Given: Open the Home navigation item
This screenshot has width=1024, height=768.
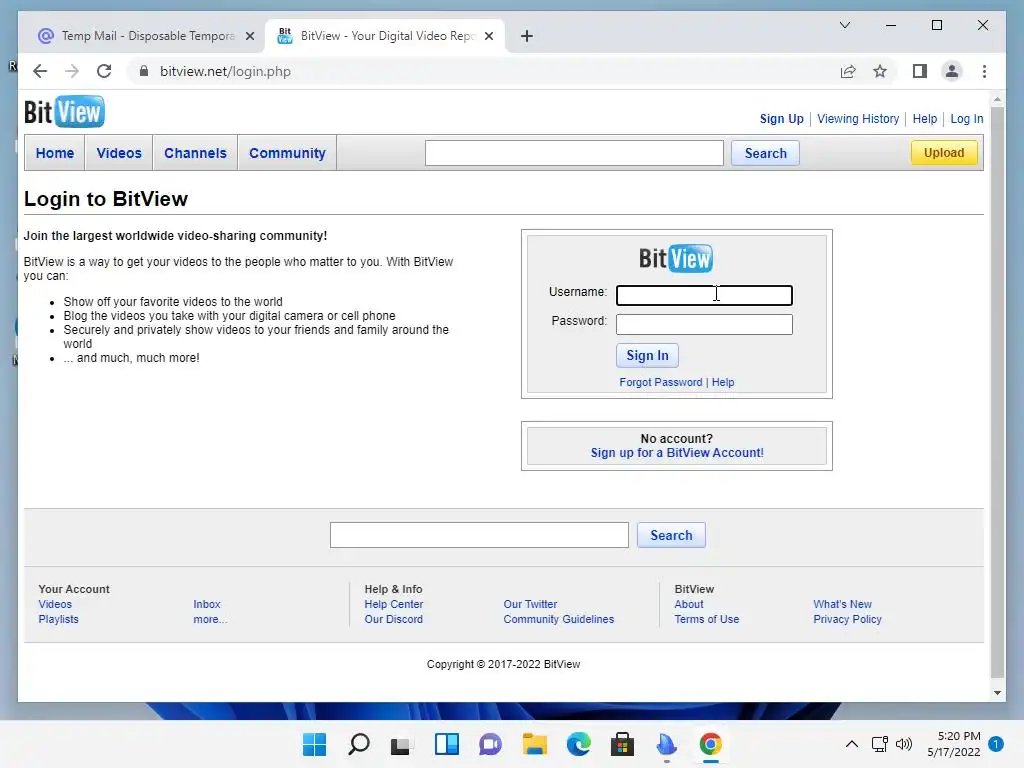Looking at the screenshot, I should tap(55, 153).
